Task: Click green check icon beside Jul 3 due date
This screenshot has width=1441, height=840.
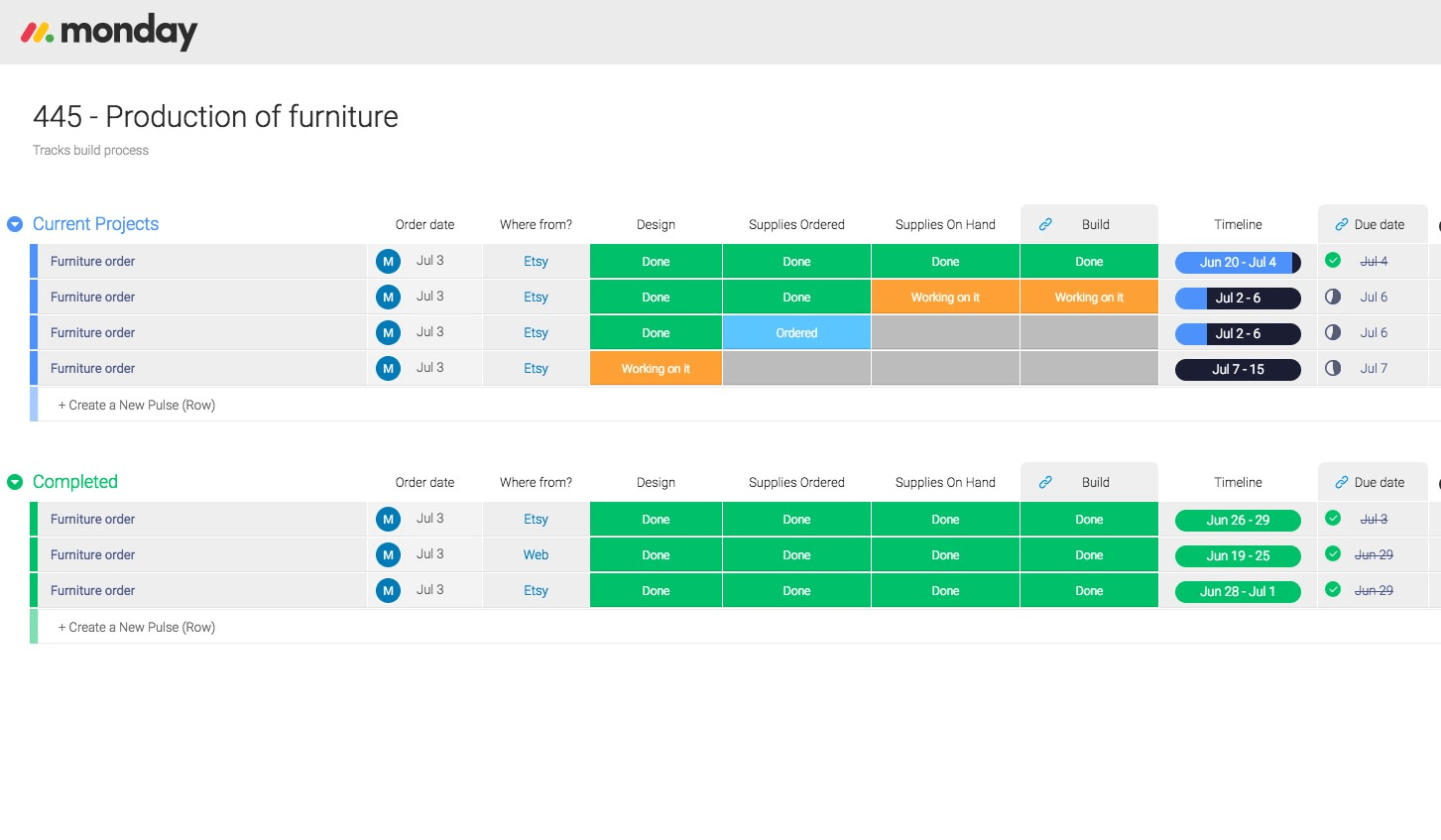Action: (x=1333, y=518)
